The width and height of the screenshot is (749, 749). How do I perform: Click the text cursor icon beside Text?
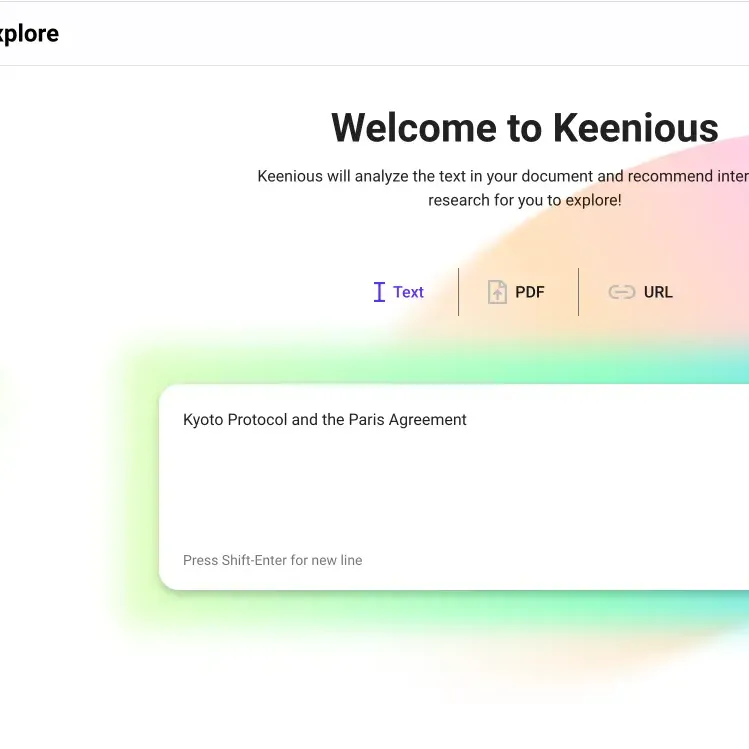coord(379,292)
